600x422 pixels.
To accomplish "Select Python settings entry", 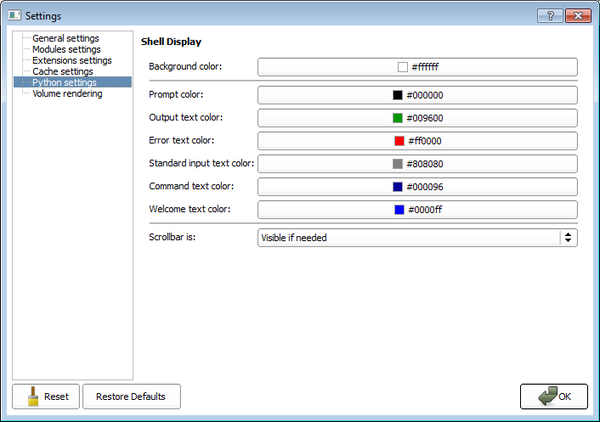I will (x=64, y=82).
